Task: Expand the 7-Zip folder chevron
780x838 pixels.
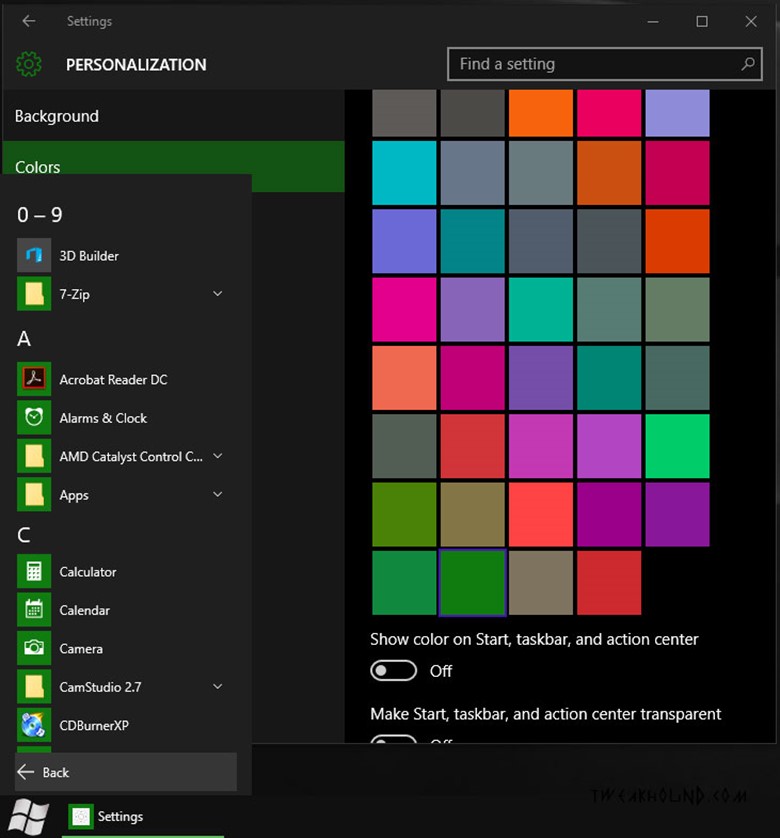Action: [217, 294]
